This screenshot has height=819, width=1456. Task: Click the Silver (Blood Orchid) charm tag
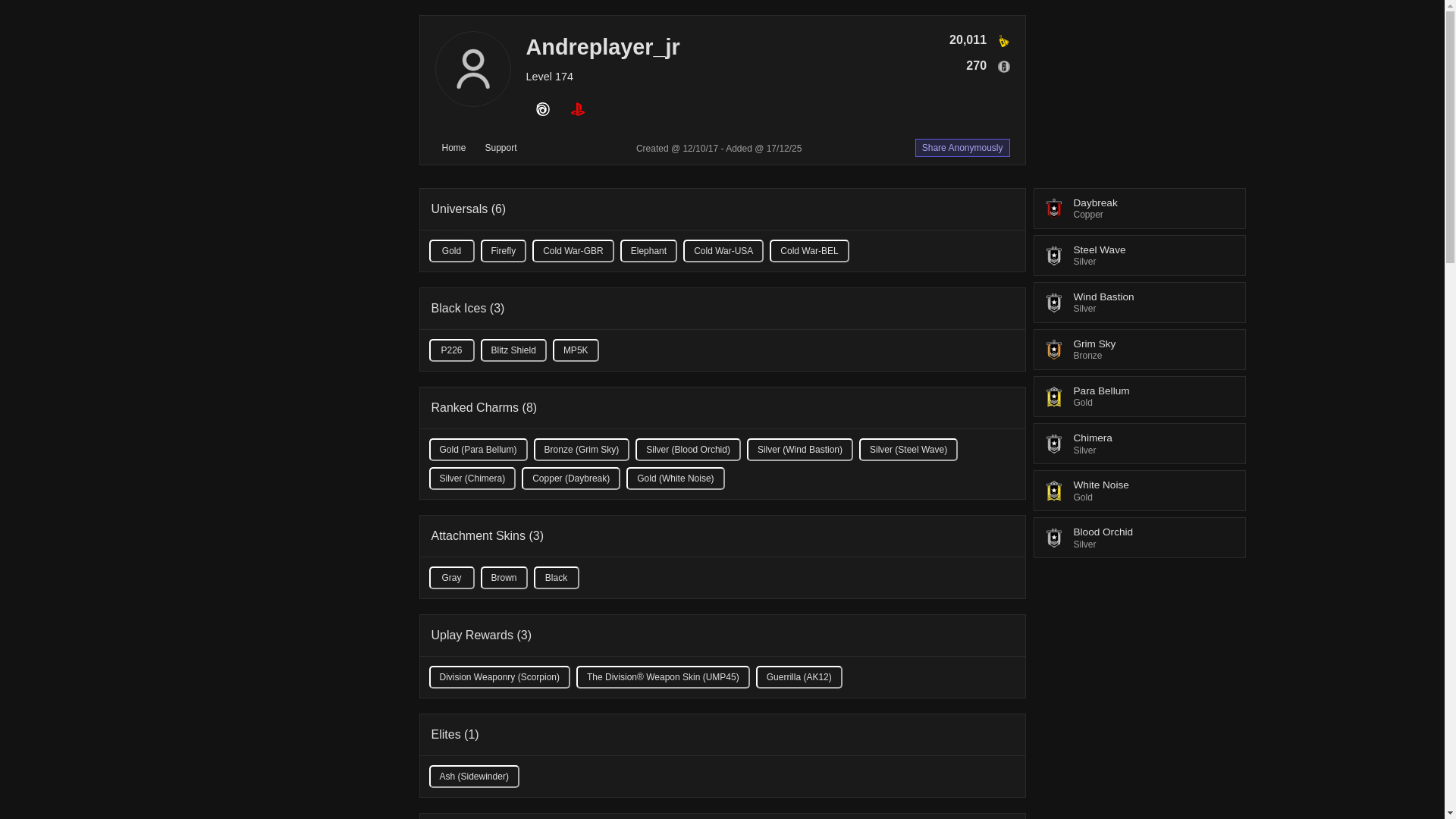688,450
